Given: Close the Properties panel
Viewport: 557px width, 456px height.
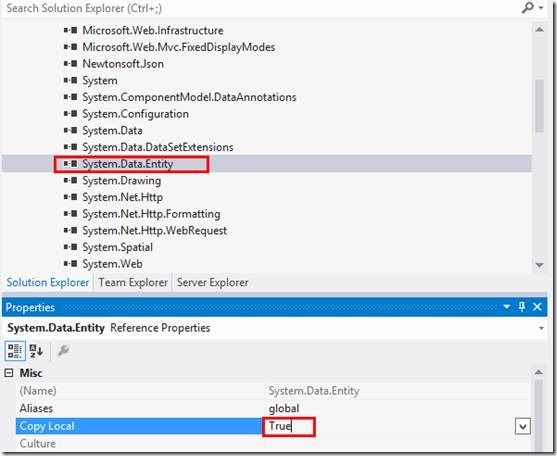Looking at the screenshot, I should point(537,306).
